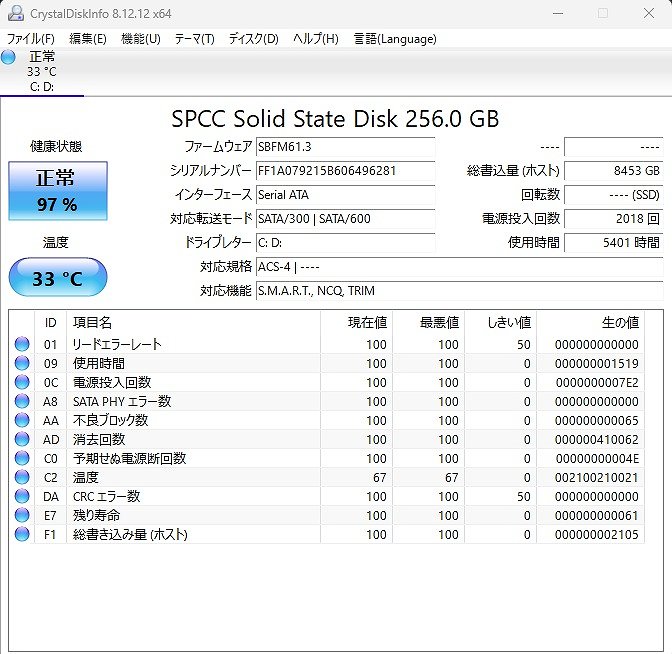Viewport: 672px width, 654px height.
Task: Click the status orb for 総書き込み量 (ホスト)
Action: [x=22, y=535]
